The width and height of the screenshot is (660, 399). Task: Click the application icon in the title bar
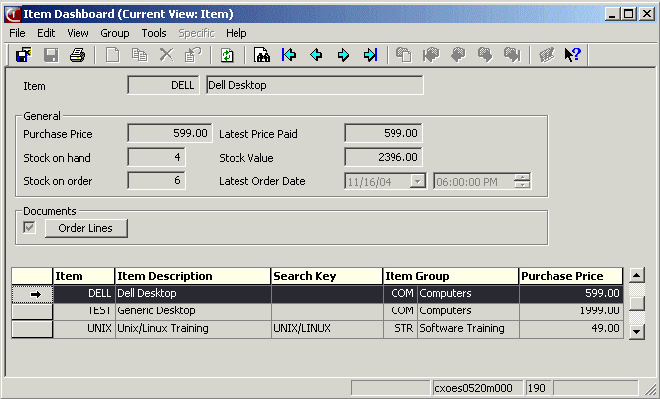click(x=13, y=14)
